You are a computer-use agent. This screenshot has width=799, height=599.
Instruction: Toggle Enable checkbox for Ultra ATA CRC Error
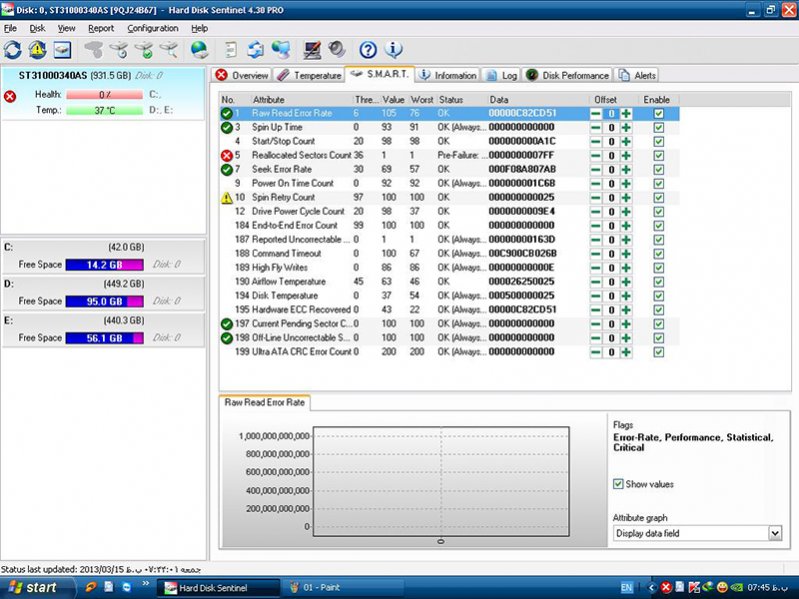pyautogui.click(x=658, y=352)
